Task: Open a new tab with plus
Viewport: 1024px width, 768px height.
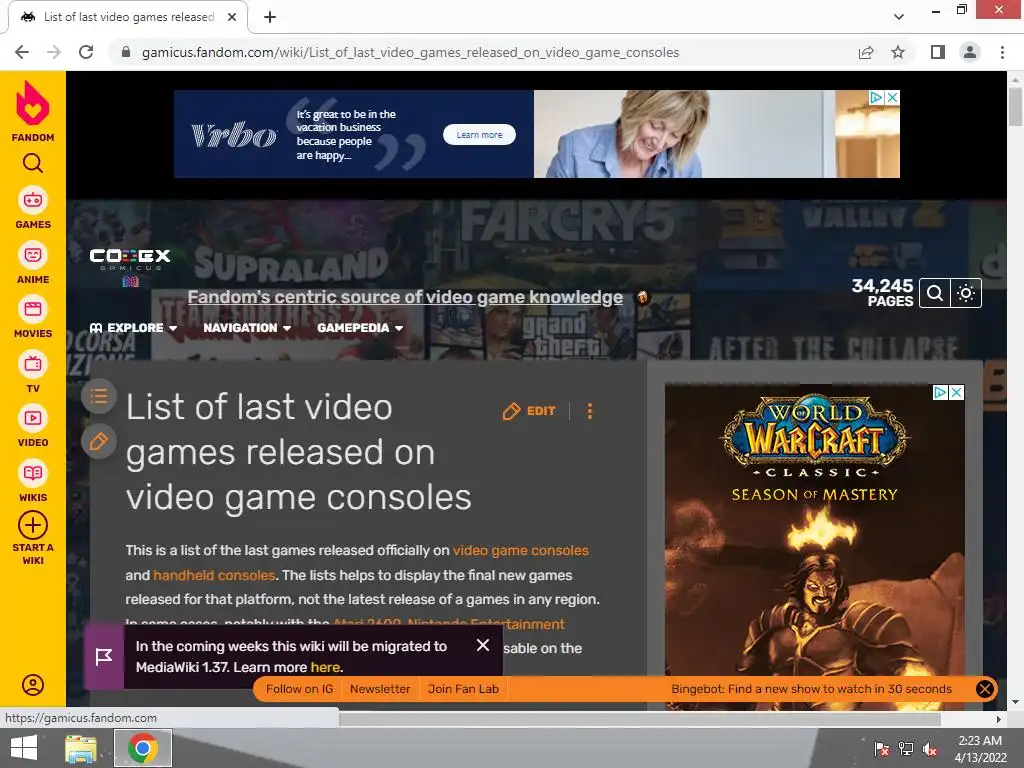Action: [270, 17]
